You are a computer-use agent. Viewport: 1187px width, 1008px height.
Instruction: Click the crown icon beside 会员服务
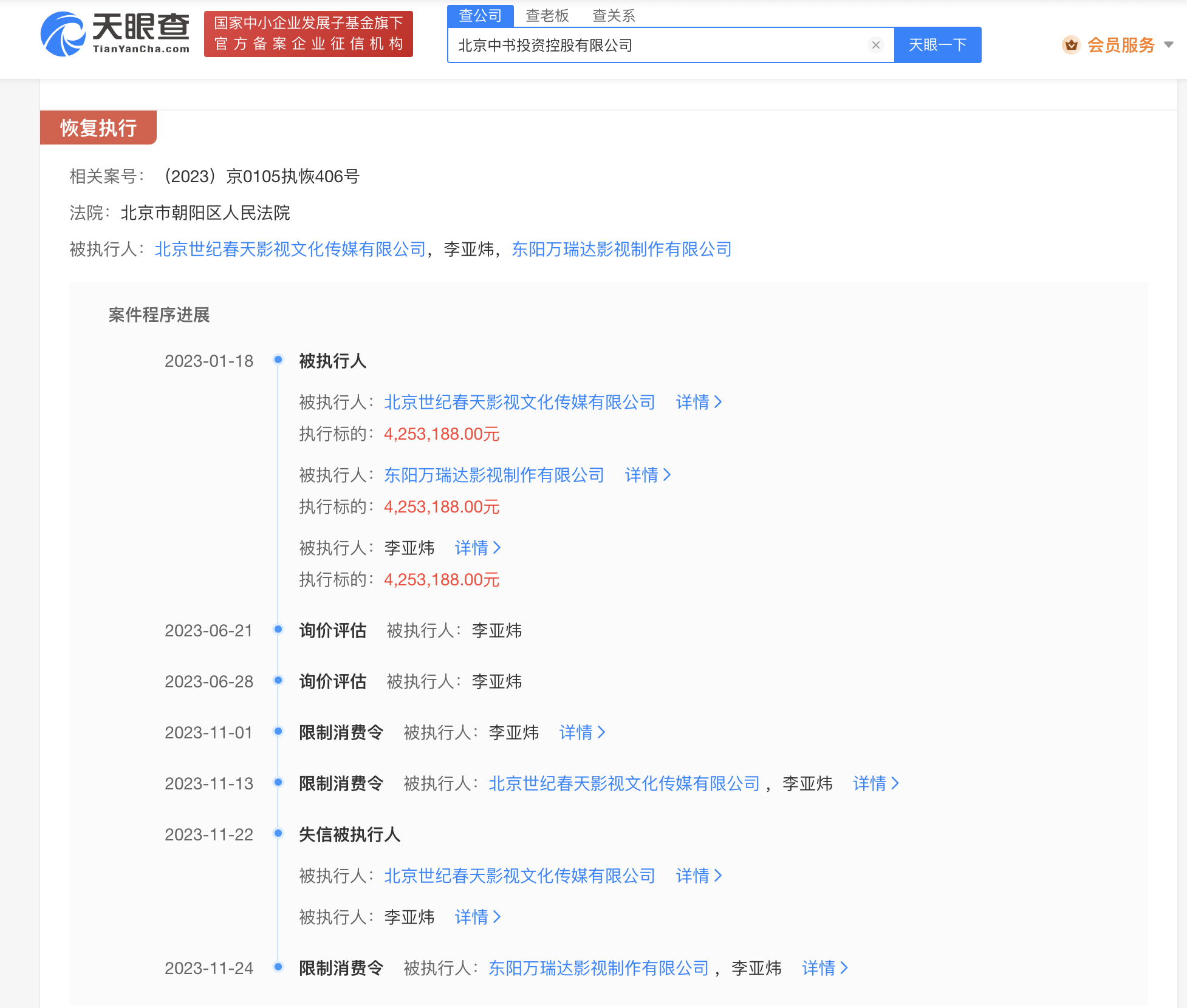(1072, 44)
